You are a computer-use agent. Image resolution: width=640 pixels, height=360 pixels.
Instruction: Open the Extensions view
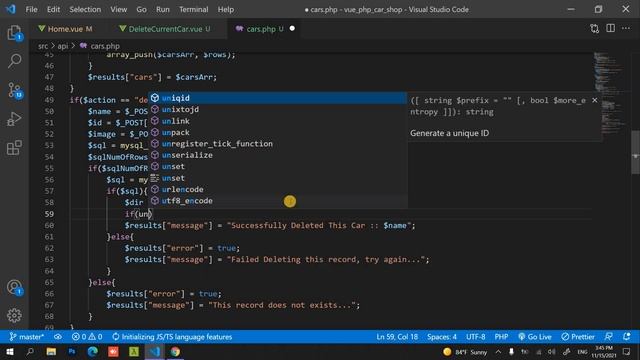(x=14, y=148)
